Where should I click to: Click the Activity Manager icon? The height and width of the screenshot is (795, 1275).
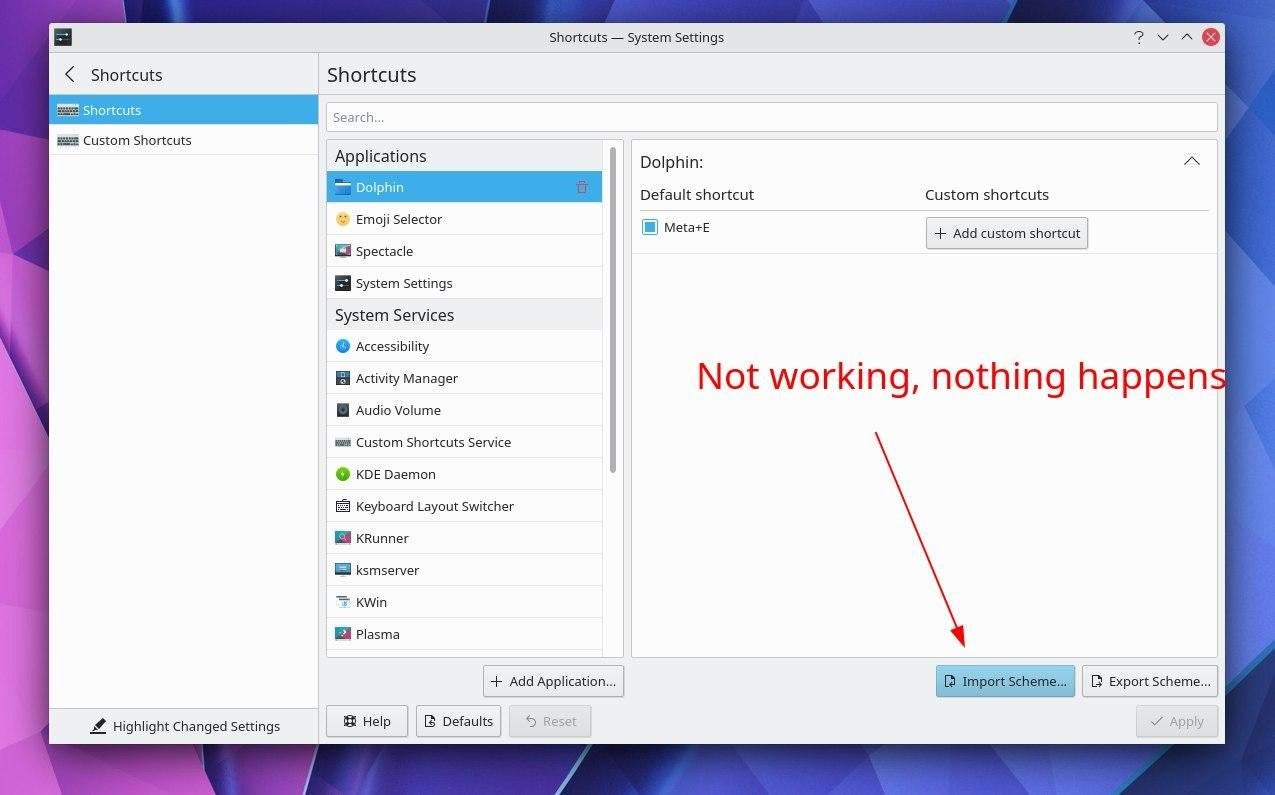click(x=343, y=378)
